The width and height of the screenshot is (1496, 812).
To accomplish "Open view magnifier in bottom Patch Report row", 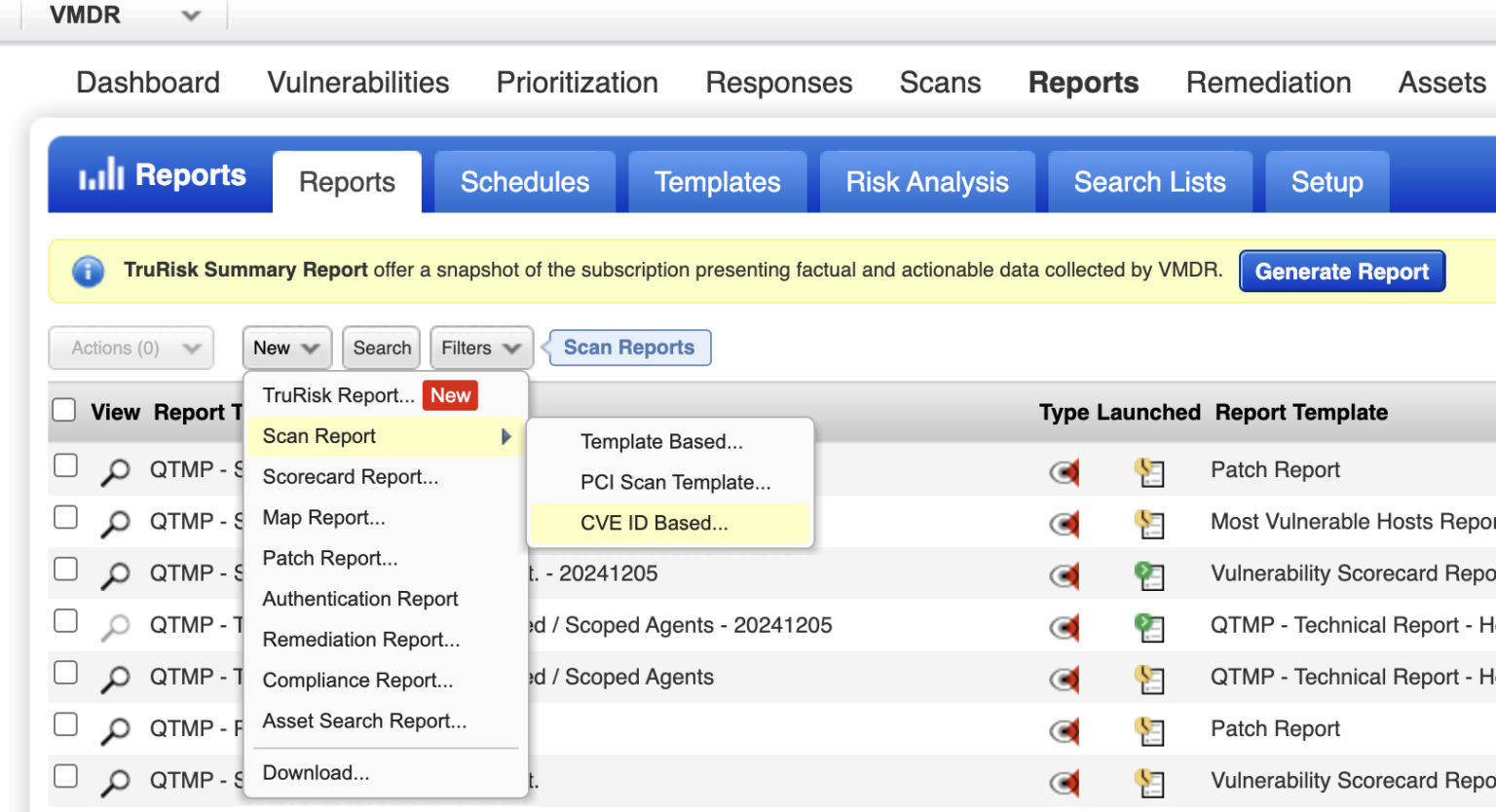I will 115,730.
